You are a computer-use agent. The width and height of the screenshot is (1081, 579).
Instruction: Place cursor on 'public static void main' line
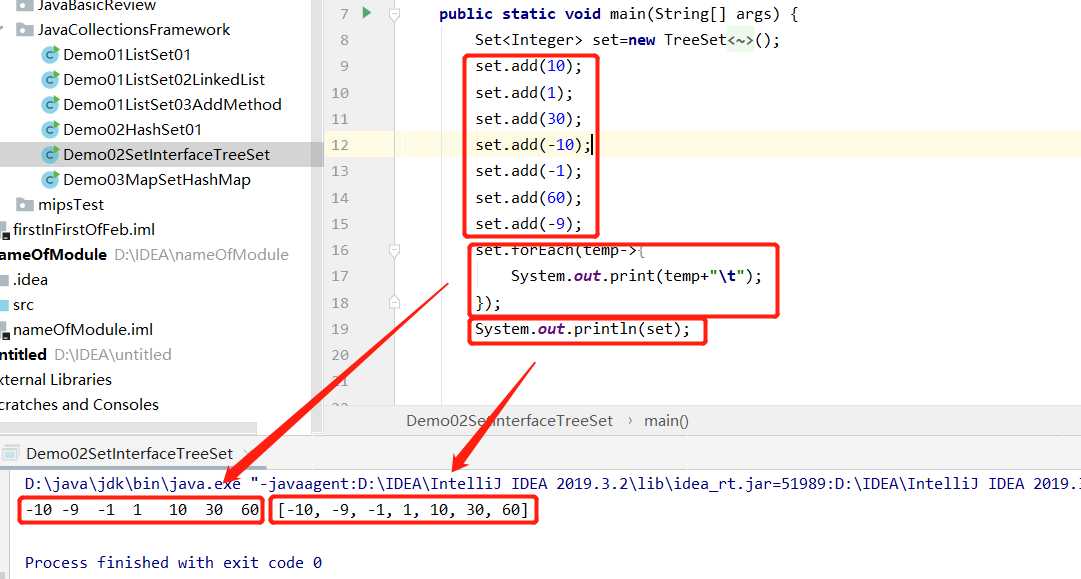click(618, 14)
